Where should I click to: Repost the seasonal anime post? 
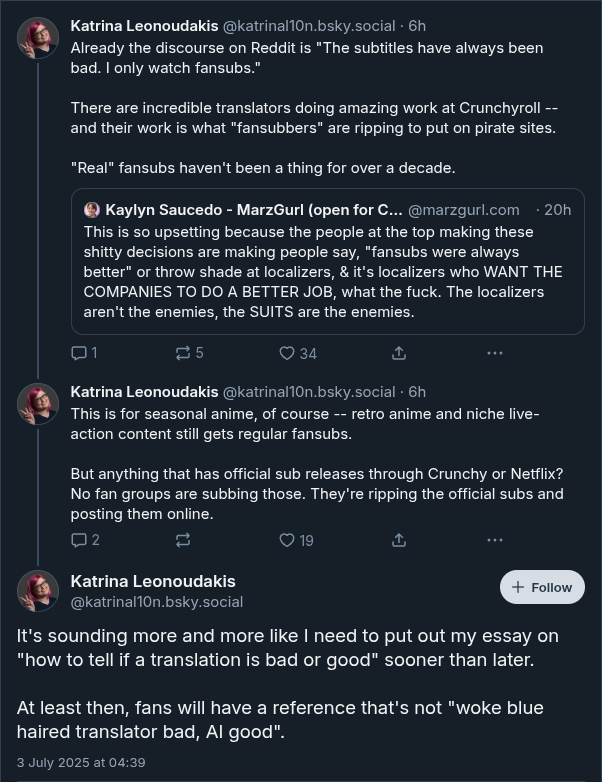(183, 540)
